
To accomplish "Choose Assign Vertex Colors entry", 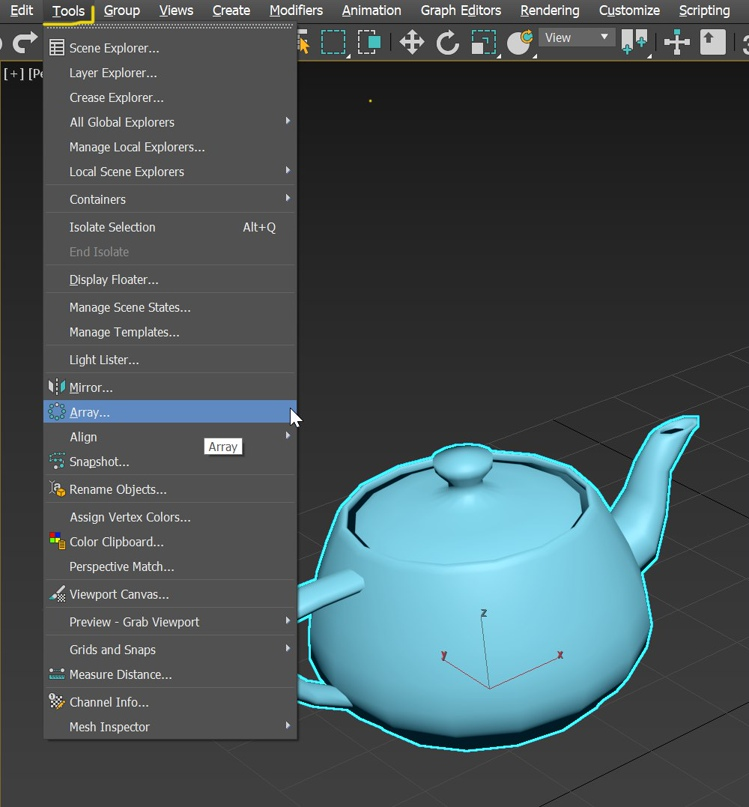I will tap(170, 517).
